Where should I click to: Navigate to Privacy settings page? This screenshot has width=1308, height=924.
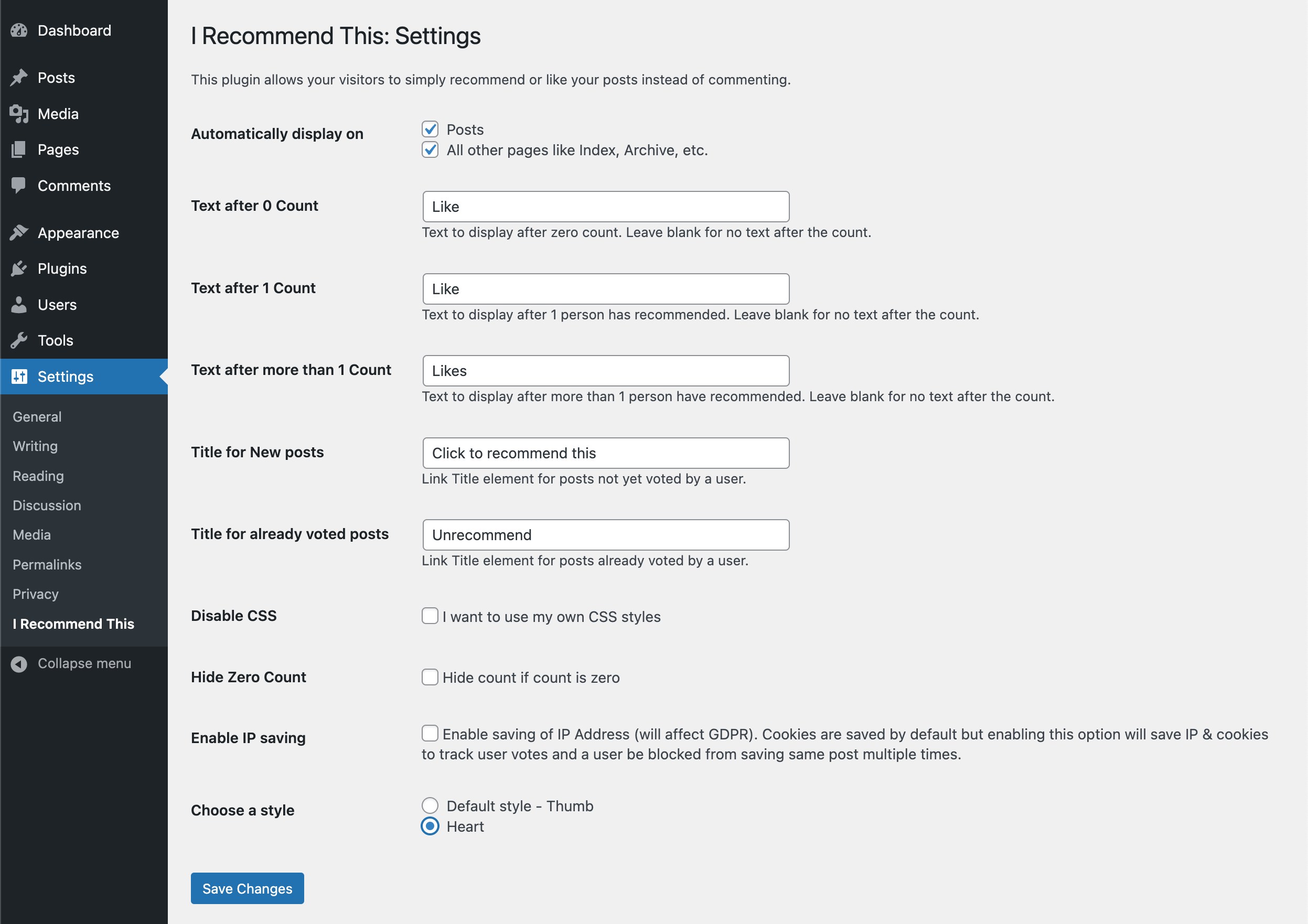(35, 593)
